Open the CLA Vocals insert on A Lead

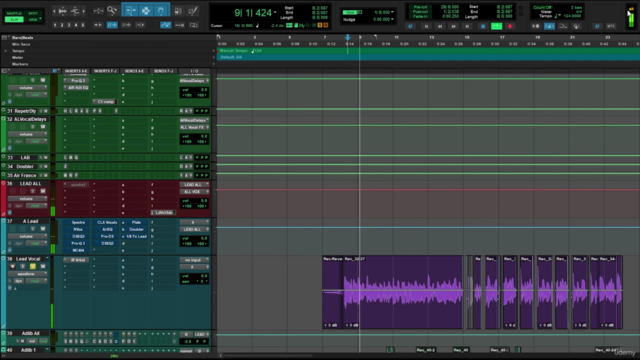click(x=107, y=222)
